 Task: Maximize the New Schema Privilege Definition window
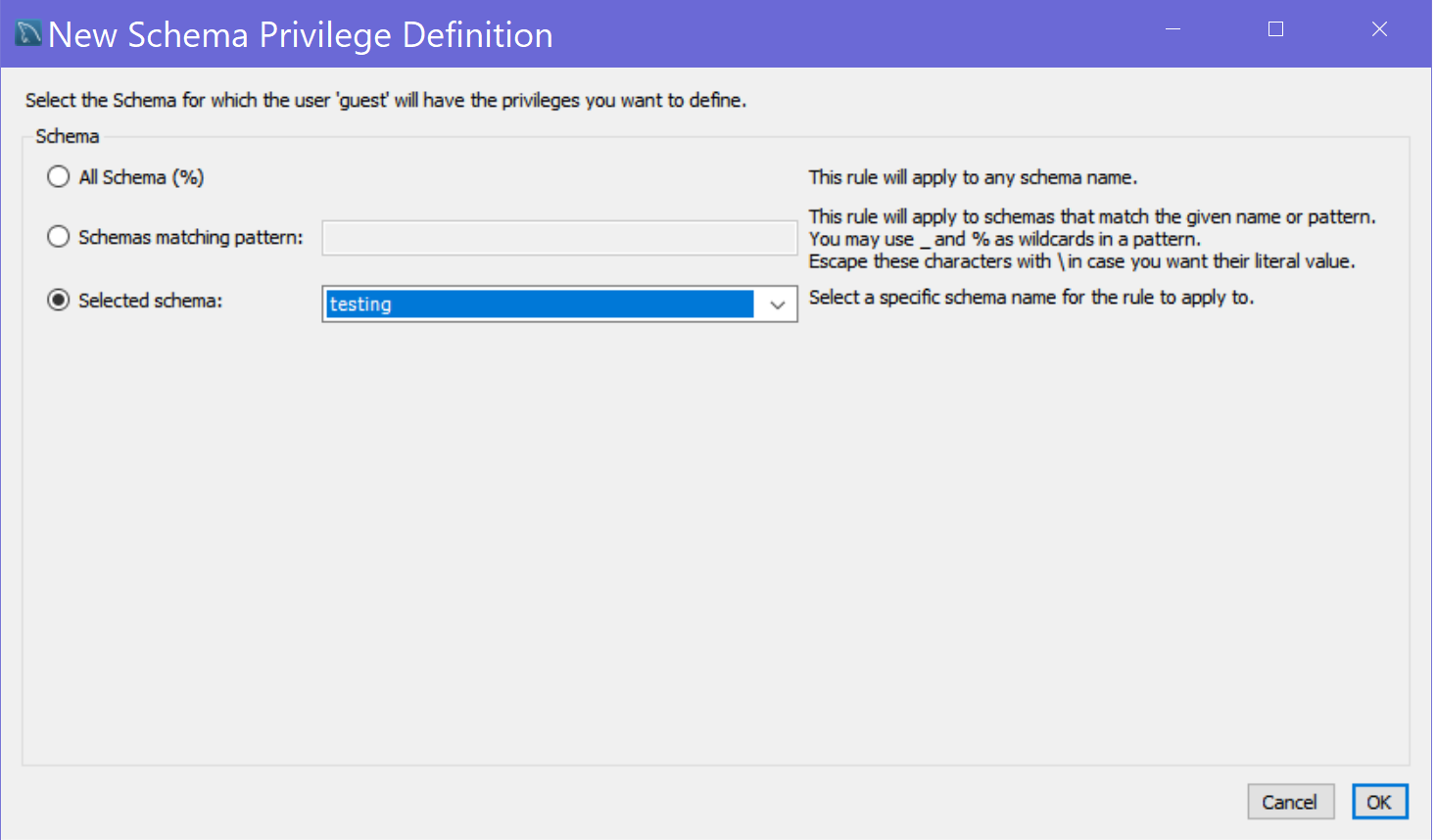(1275, 29)
